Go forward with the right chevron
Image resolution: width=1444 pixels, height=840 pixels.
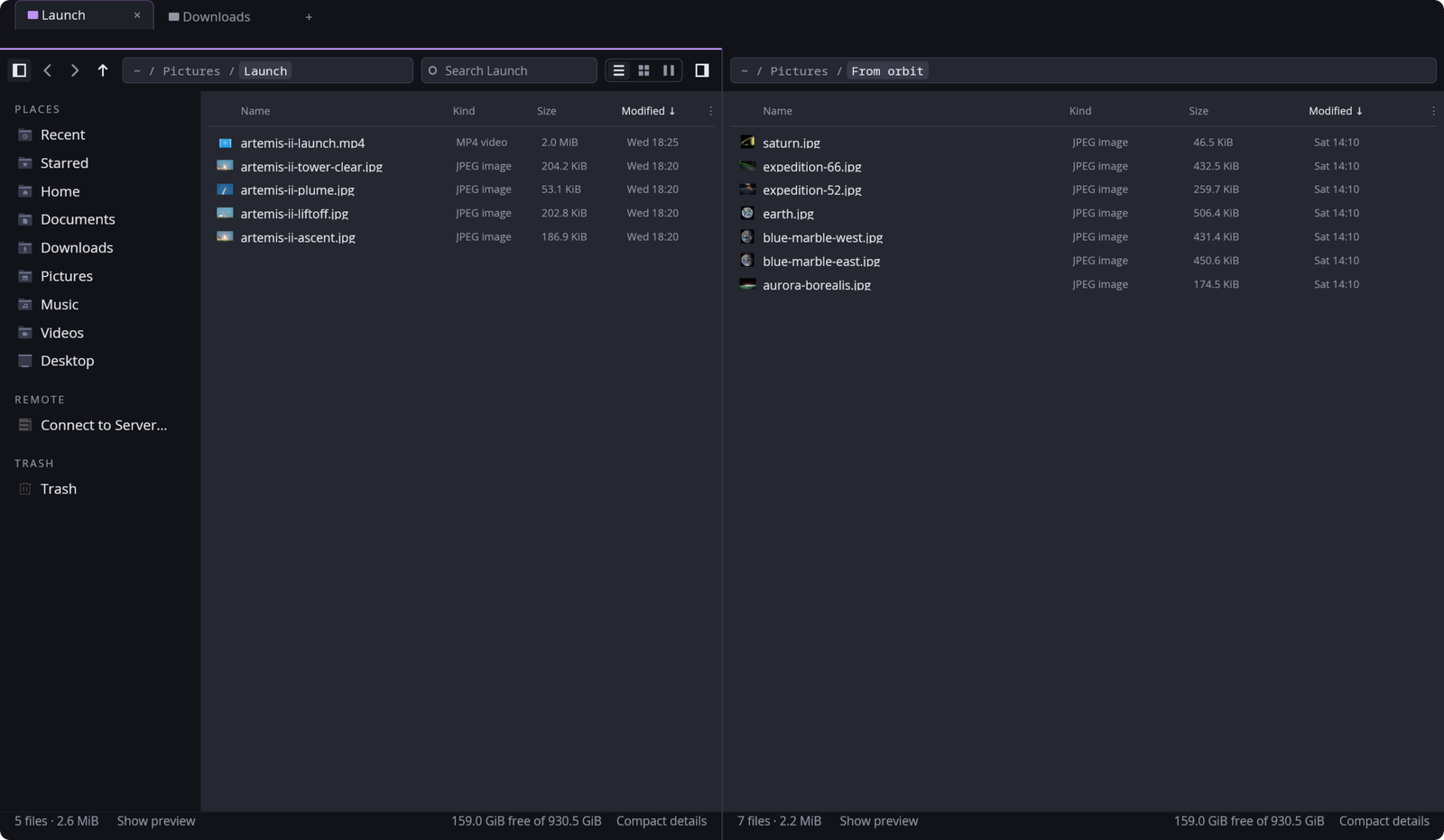(x=75, y=70)
